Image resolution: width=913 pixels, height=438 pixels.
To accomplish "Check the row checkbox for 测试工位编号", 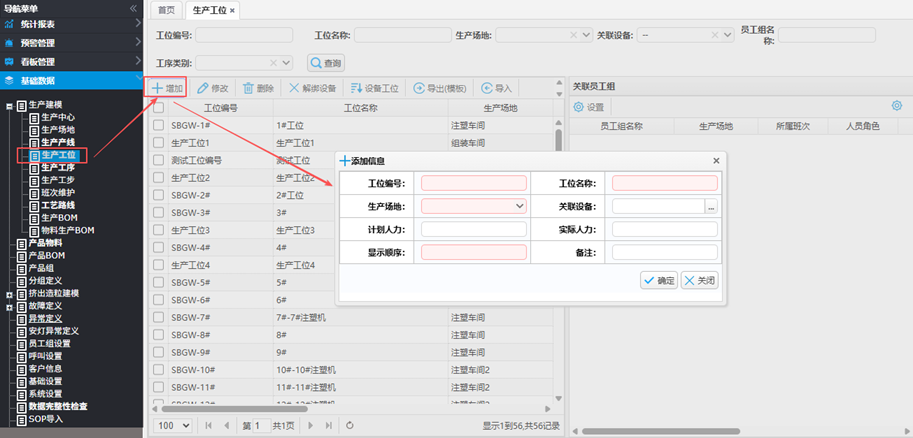I will 158,160.
